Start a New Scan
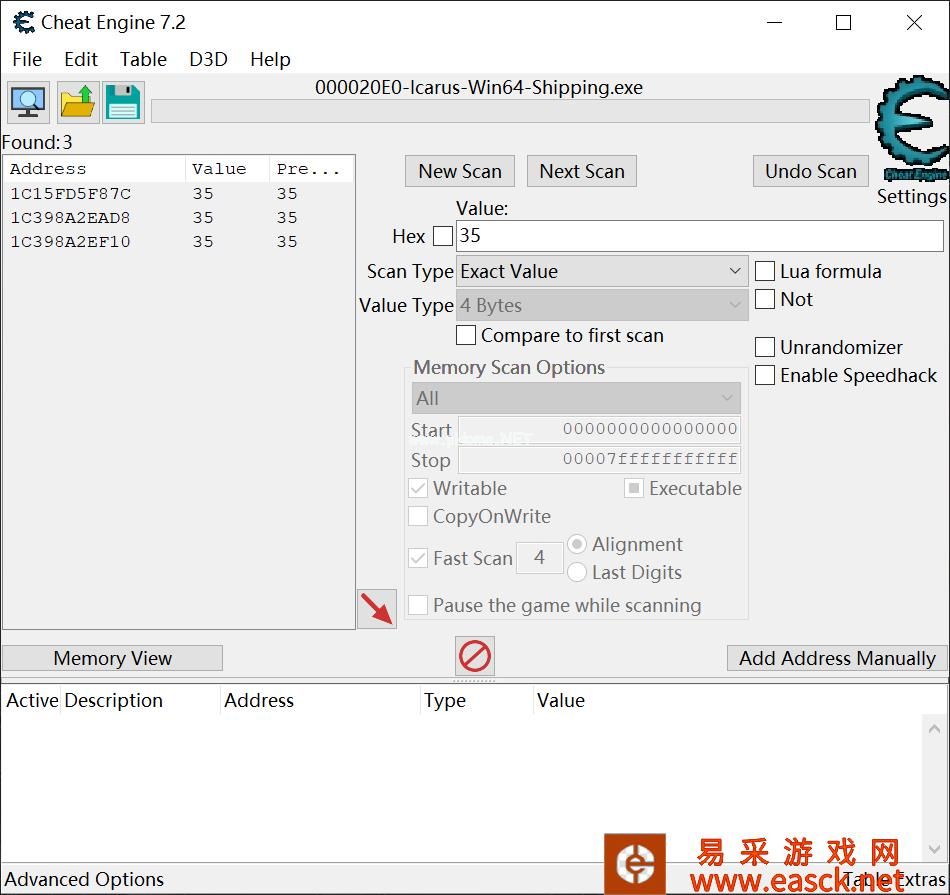The width and height of the screenshot is (950, 895). tap(460, 171)
